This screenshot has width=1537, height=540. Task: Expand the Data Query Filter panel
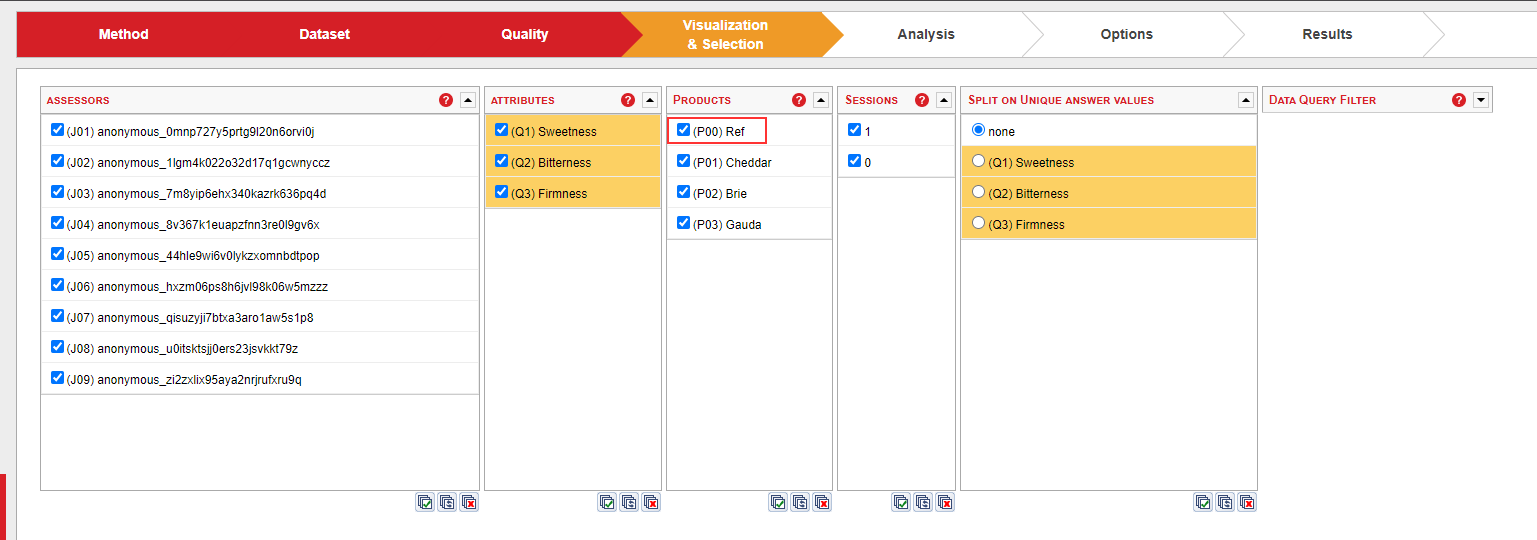coord(1481,100)
